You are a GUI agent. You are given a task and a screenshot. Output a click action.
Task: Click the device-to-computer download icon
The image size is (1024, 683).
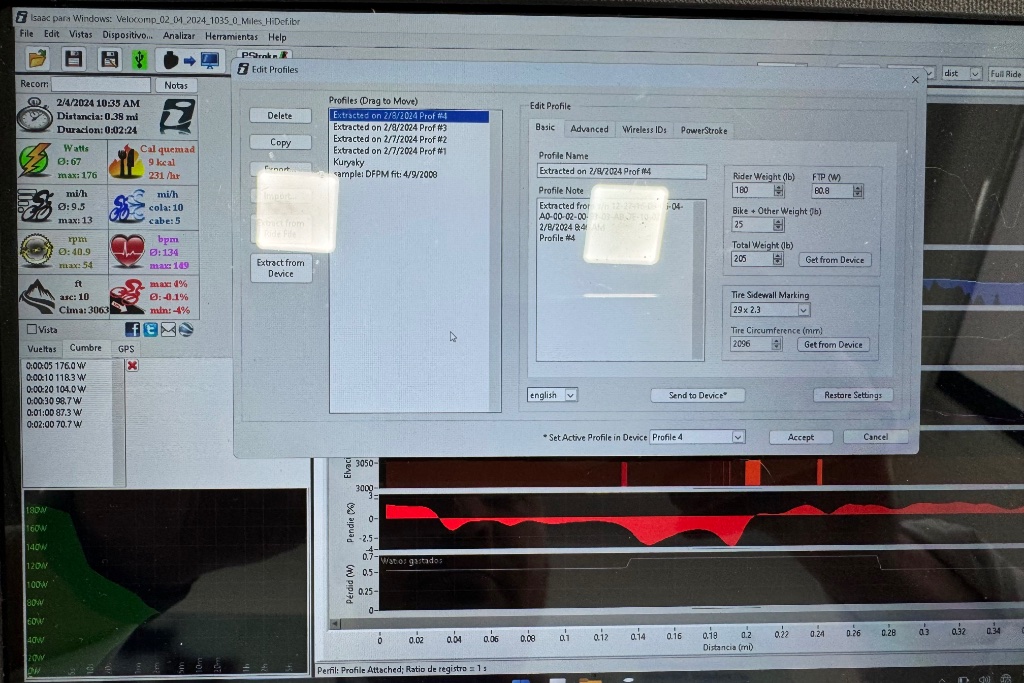point(190,61)
